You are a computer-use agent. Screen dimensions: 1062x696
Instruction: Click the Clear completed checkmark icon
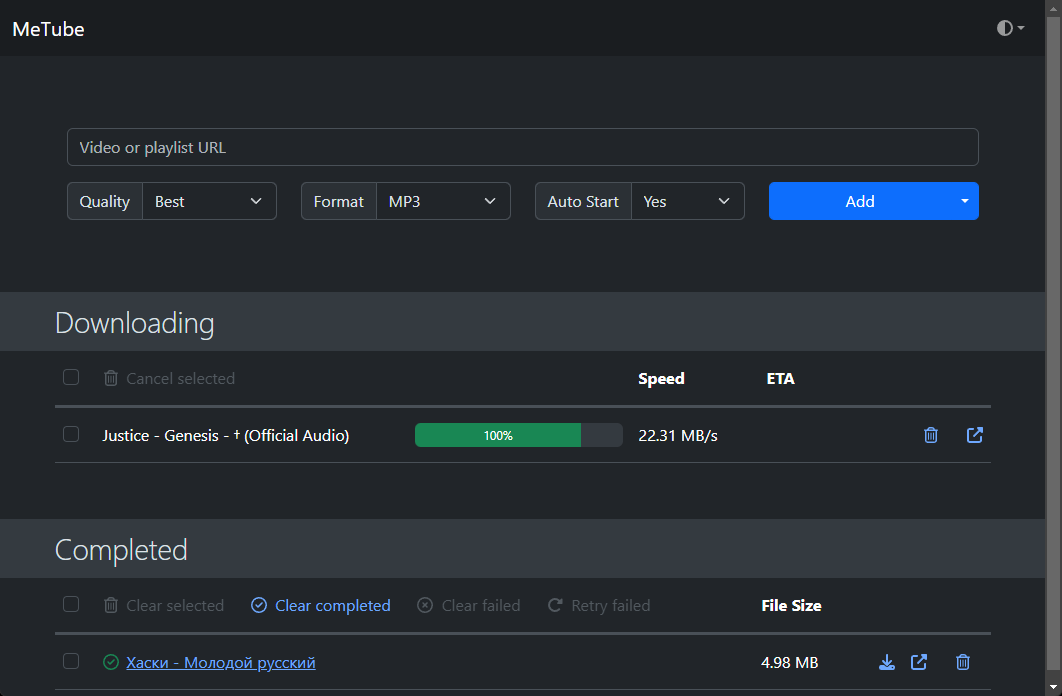[x=259, y=605]
